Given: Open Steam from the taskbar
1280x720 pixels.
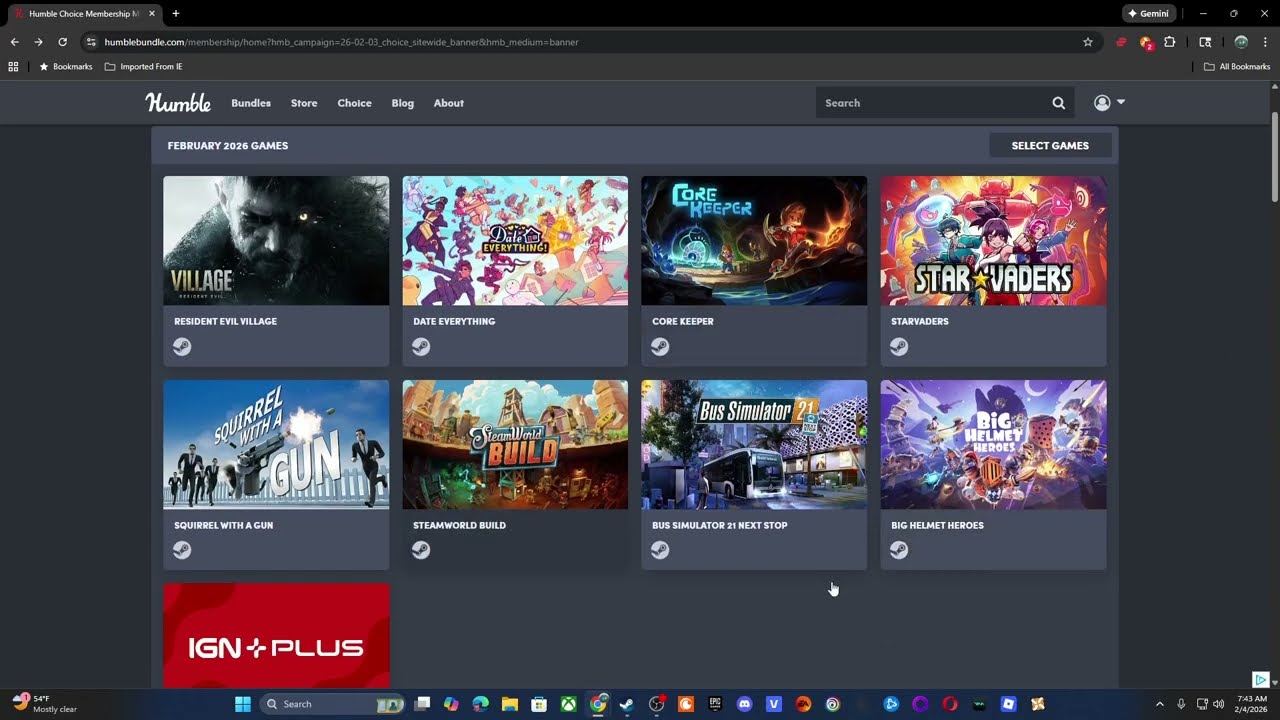Looking at the screenshot, I should (626, 704).
